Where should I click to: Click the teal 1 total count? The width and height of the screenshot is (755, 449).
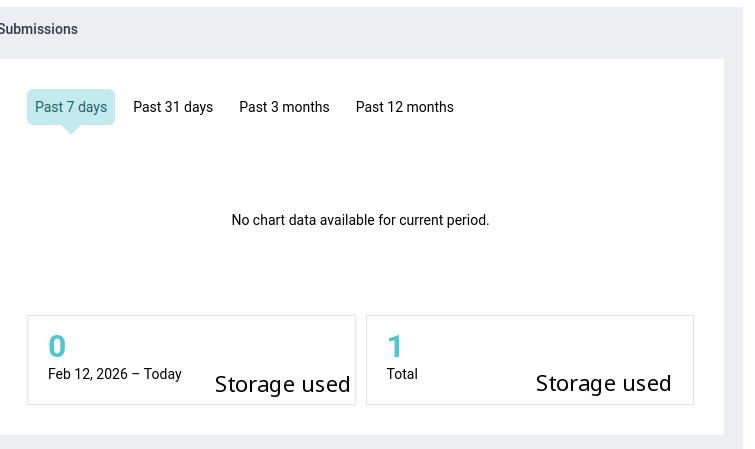click(x=394, y=346)
